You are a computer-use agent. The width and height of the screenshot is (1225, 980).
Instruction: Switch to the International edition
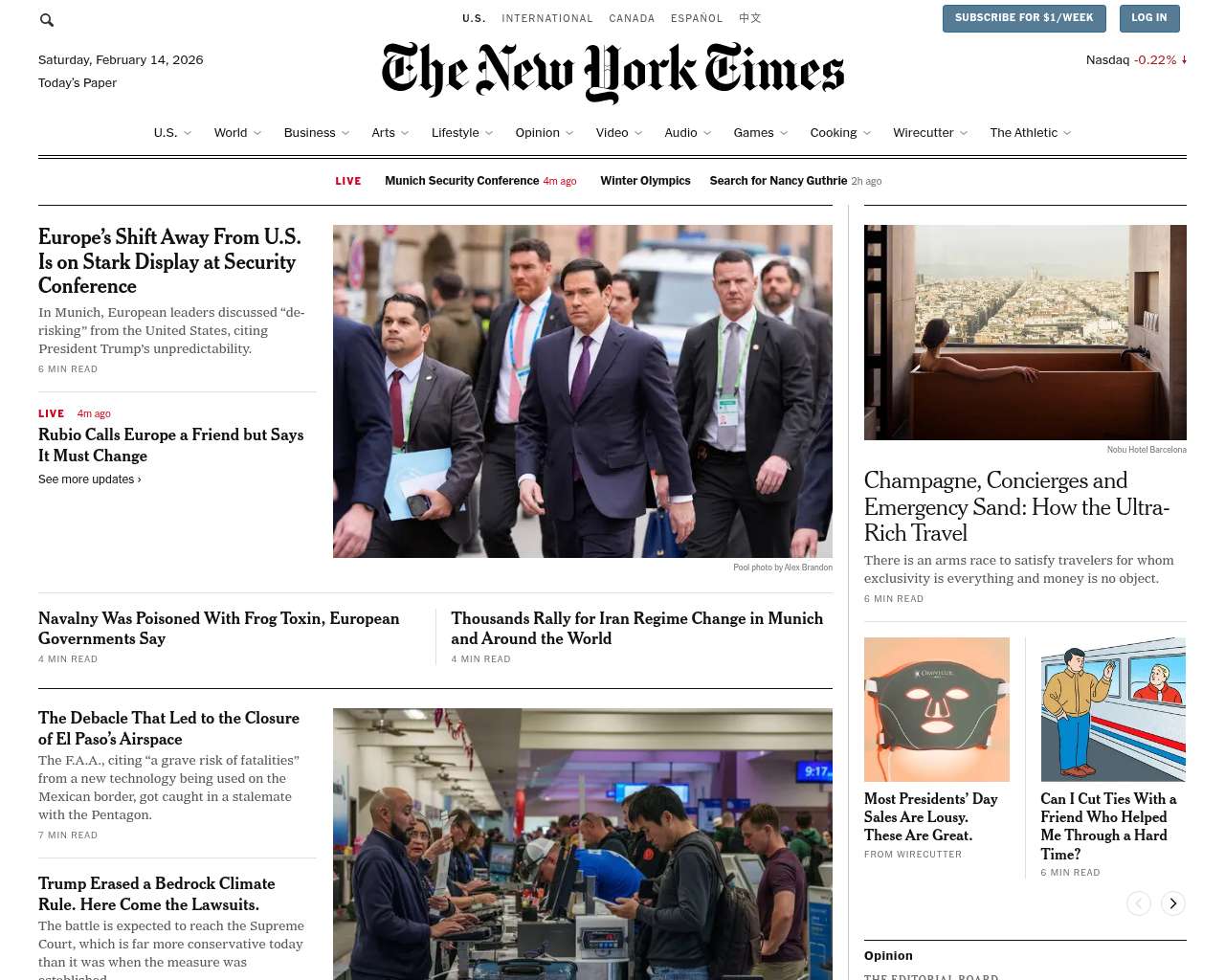547,18
